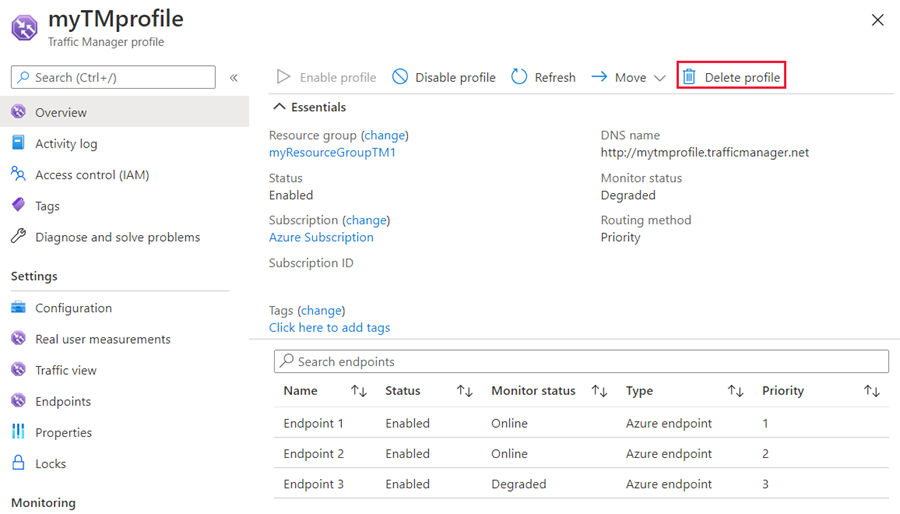Sort endpoints by Type column arrows
Image resolution: width=900 pixels, height=514 pixels.
pyautogui.click(x=735, y=391)
